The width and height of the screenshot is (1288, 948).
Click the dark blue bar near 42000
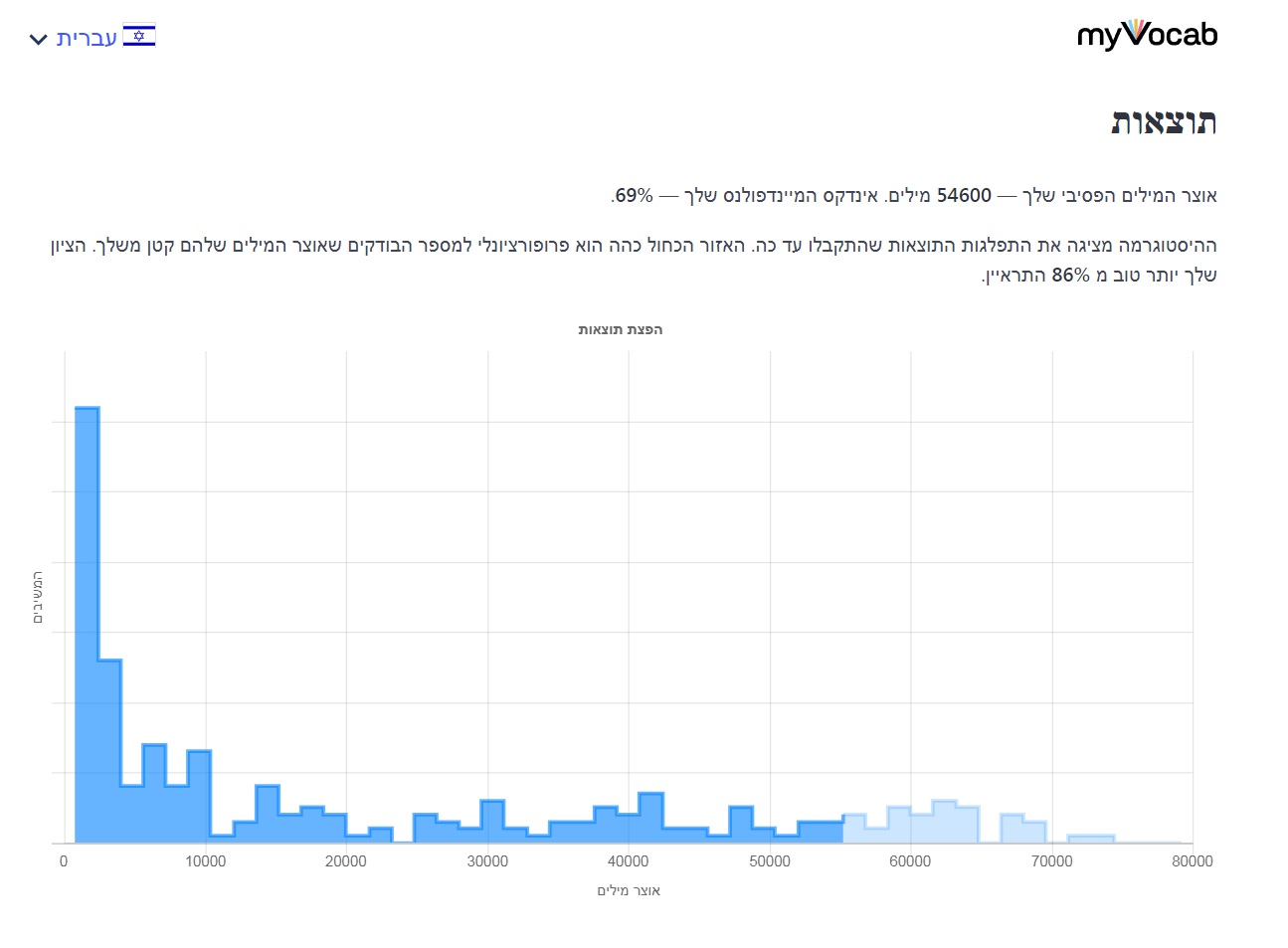[650, 818]
